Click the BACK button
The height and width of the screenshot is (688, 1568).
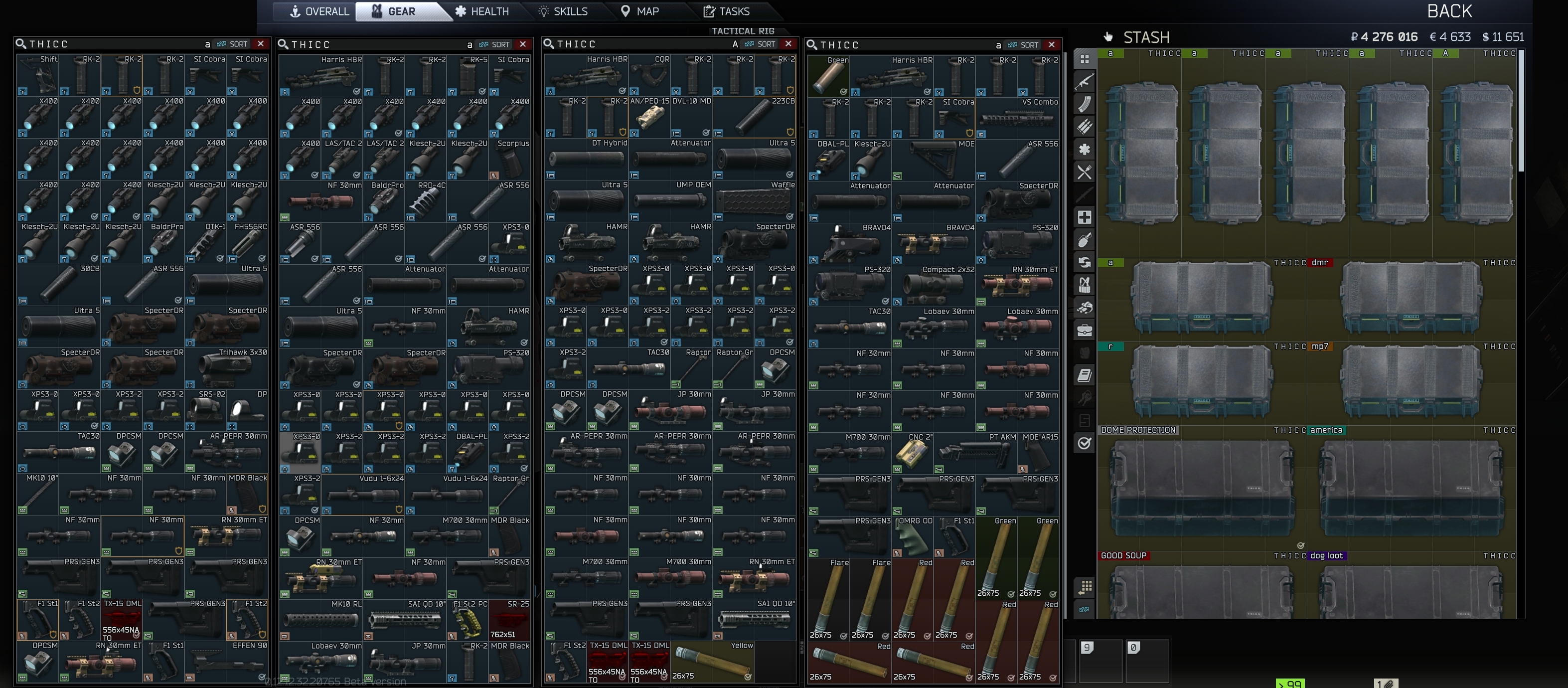click(1449, 11)
